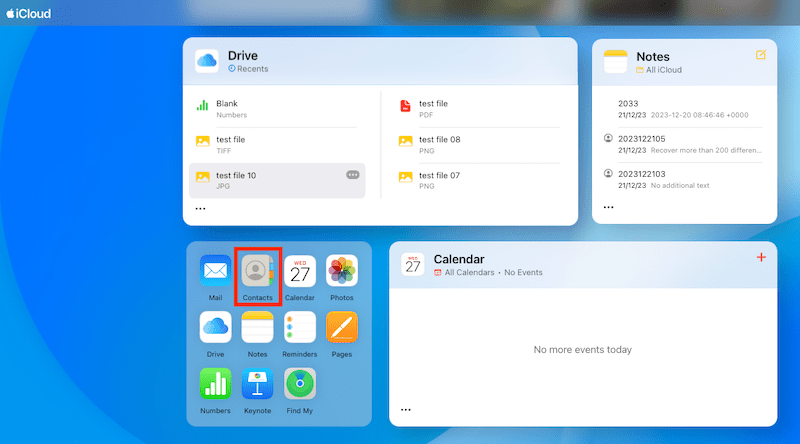Launch the Photos app
Image resolution: width=800 pixels, height=444 pixels.
click(342, 271)
